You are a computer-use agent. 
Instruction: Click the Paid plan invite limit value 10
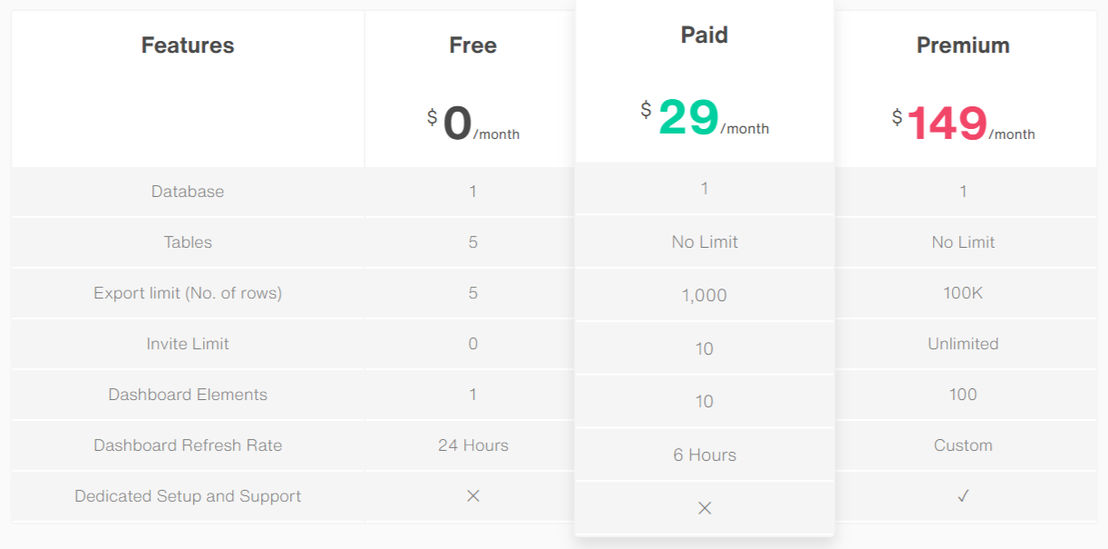click(705, 349)
